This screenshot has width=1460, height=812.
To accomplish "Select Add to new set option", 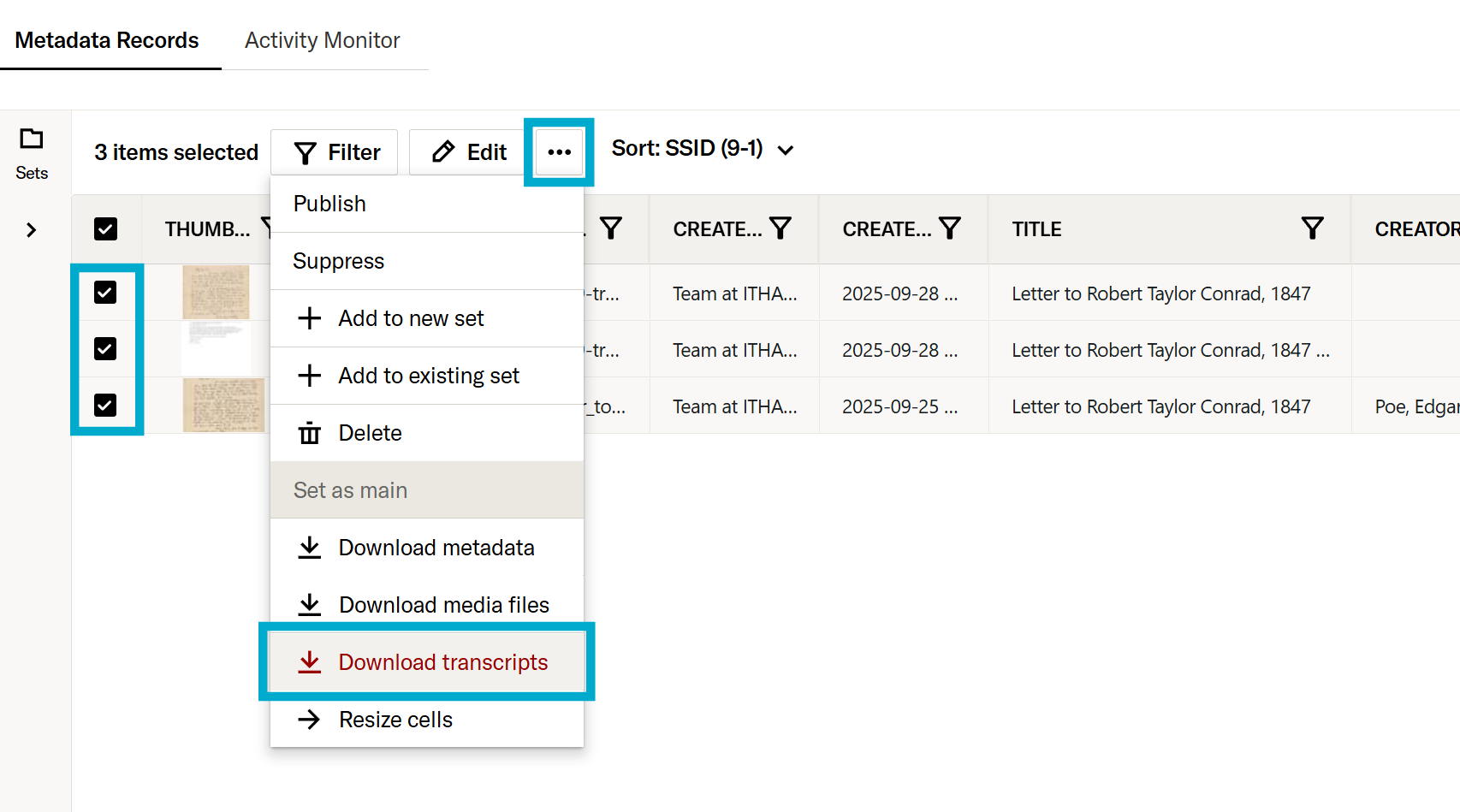I will [427, 318].
